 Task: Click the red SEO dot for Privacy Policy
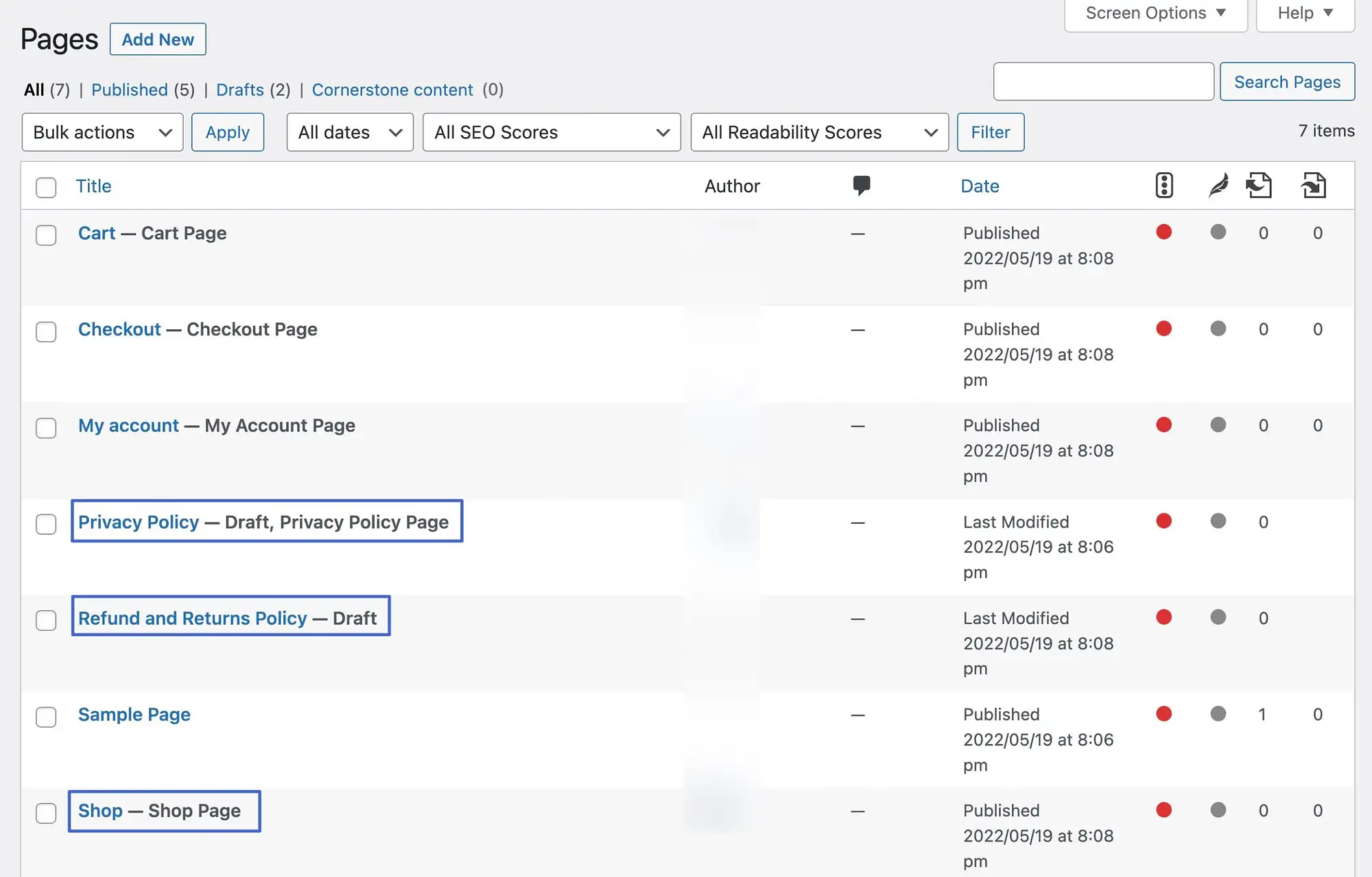(x=1163, y=521)
